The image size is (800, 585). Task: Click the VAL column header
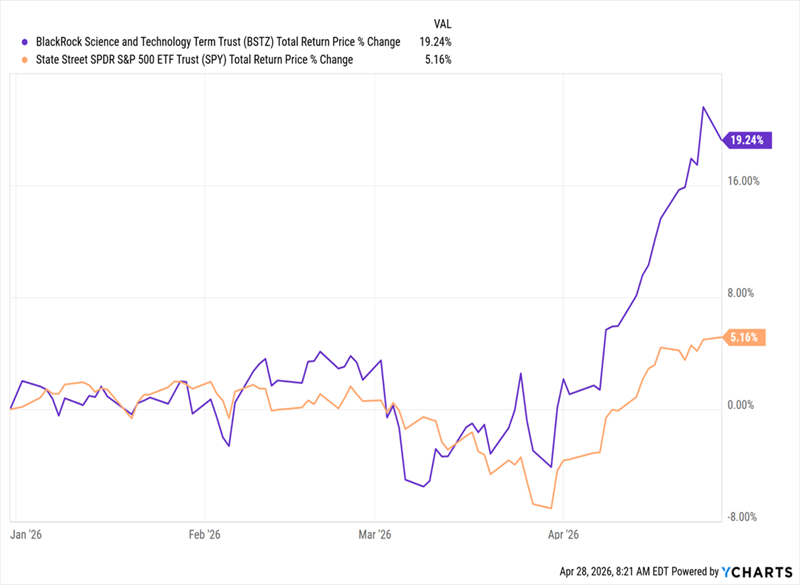pyautogui.click(x=442, y=23)
